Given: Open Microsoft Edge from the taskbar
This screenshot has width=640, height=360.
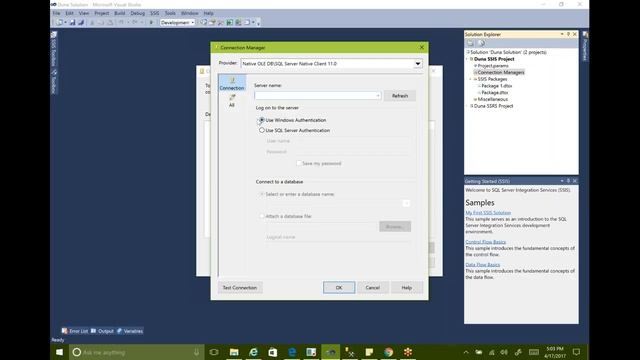Looking at the screenshot, I should tap(292, 352).
